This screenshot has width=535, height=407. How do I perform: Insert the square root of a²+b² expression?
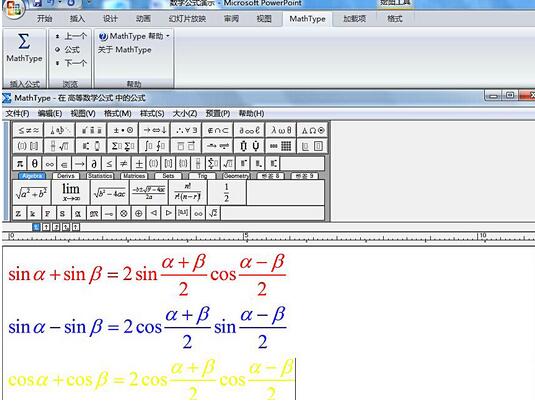[x=32, y=192]
